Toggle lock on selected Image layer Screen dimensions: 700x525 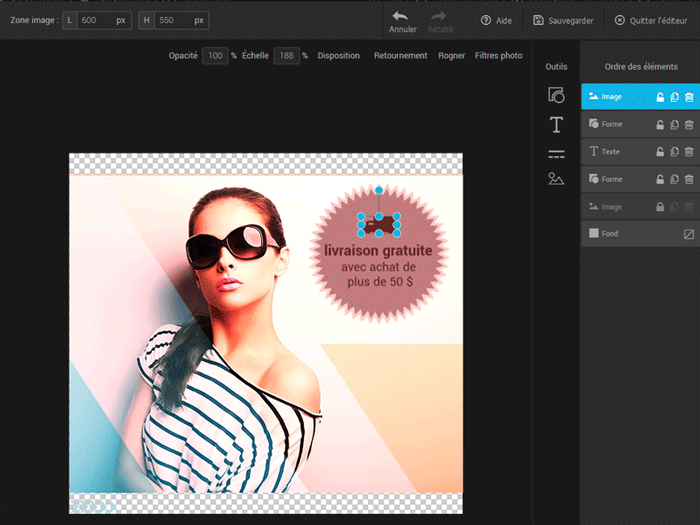tap(659, 97)
